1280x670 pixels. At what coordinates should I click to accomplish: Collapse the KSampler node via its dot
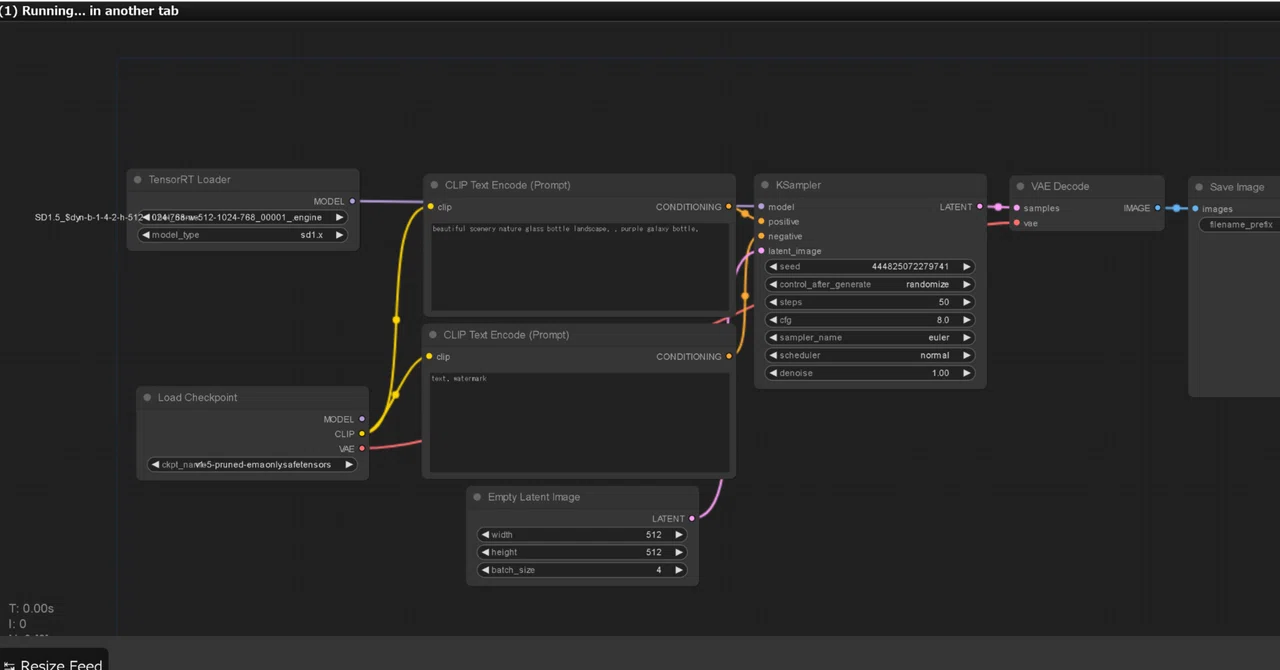tap(765, 185)
